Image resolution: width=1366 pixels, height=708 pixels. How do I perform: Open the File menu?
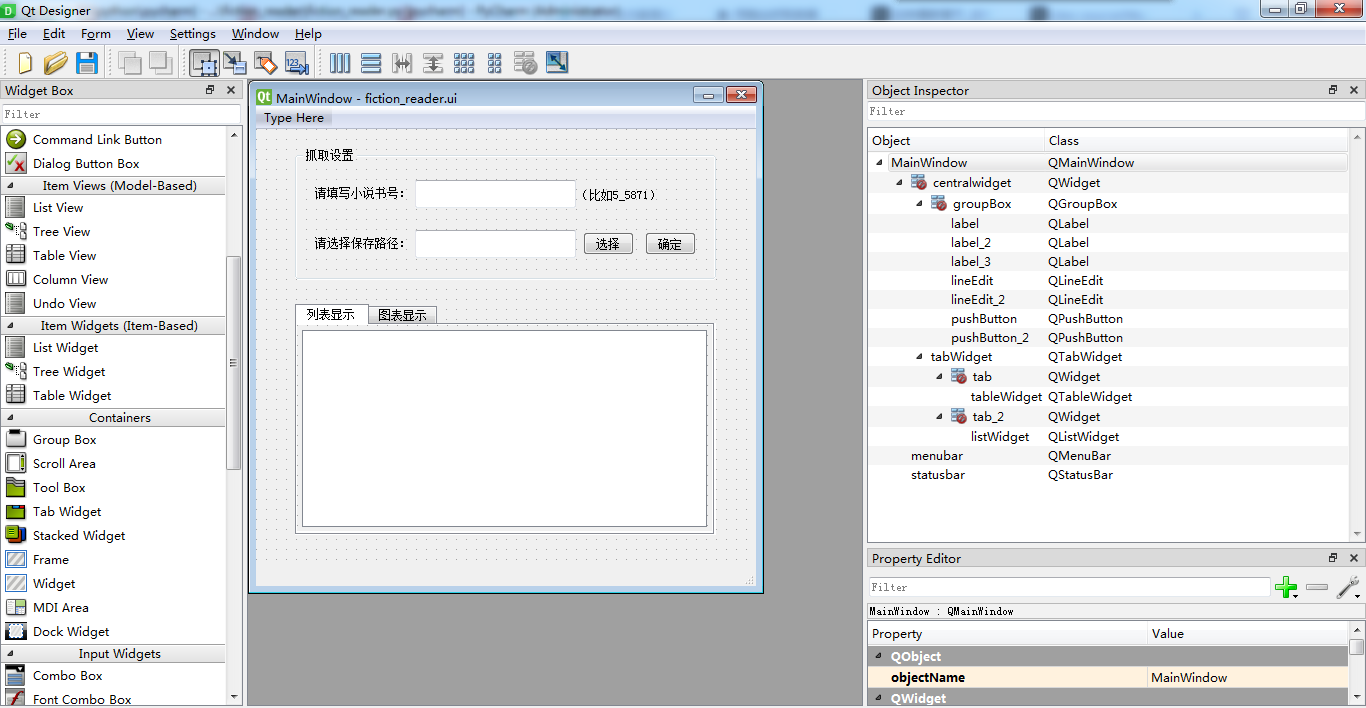[17, 33]
